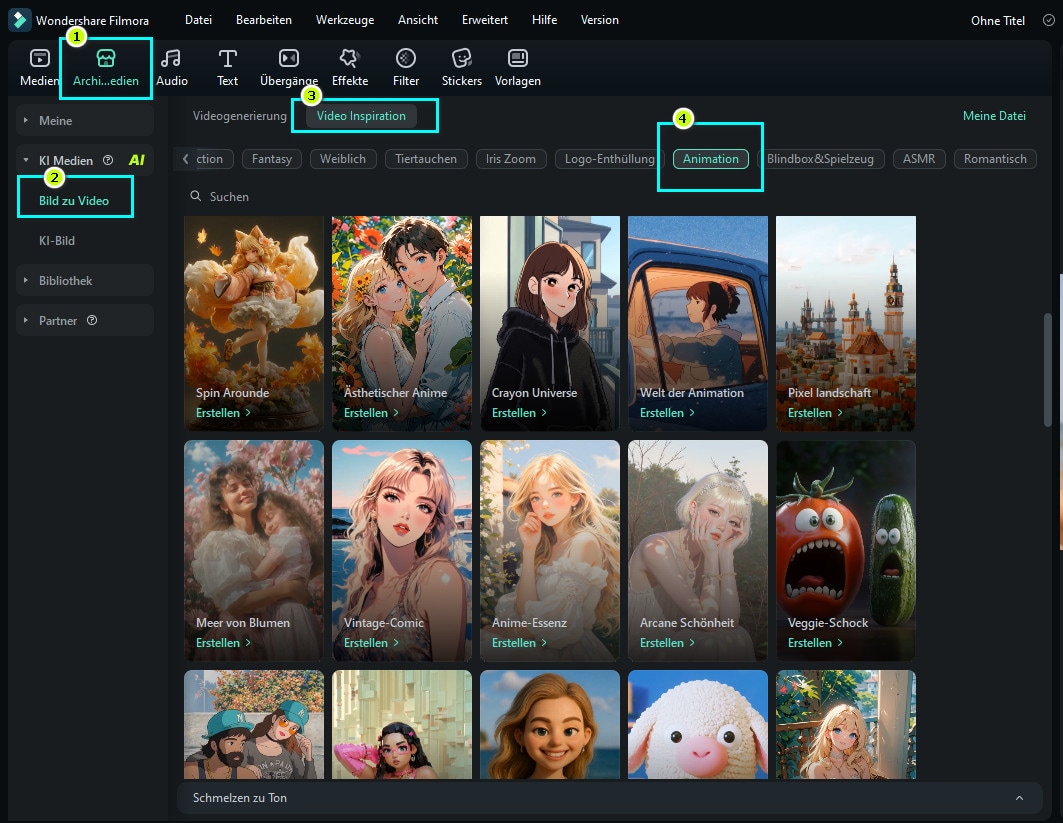Select KI-Bild in sidebar

(x=57, y=241)
